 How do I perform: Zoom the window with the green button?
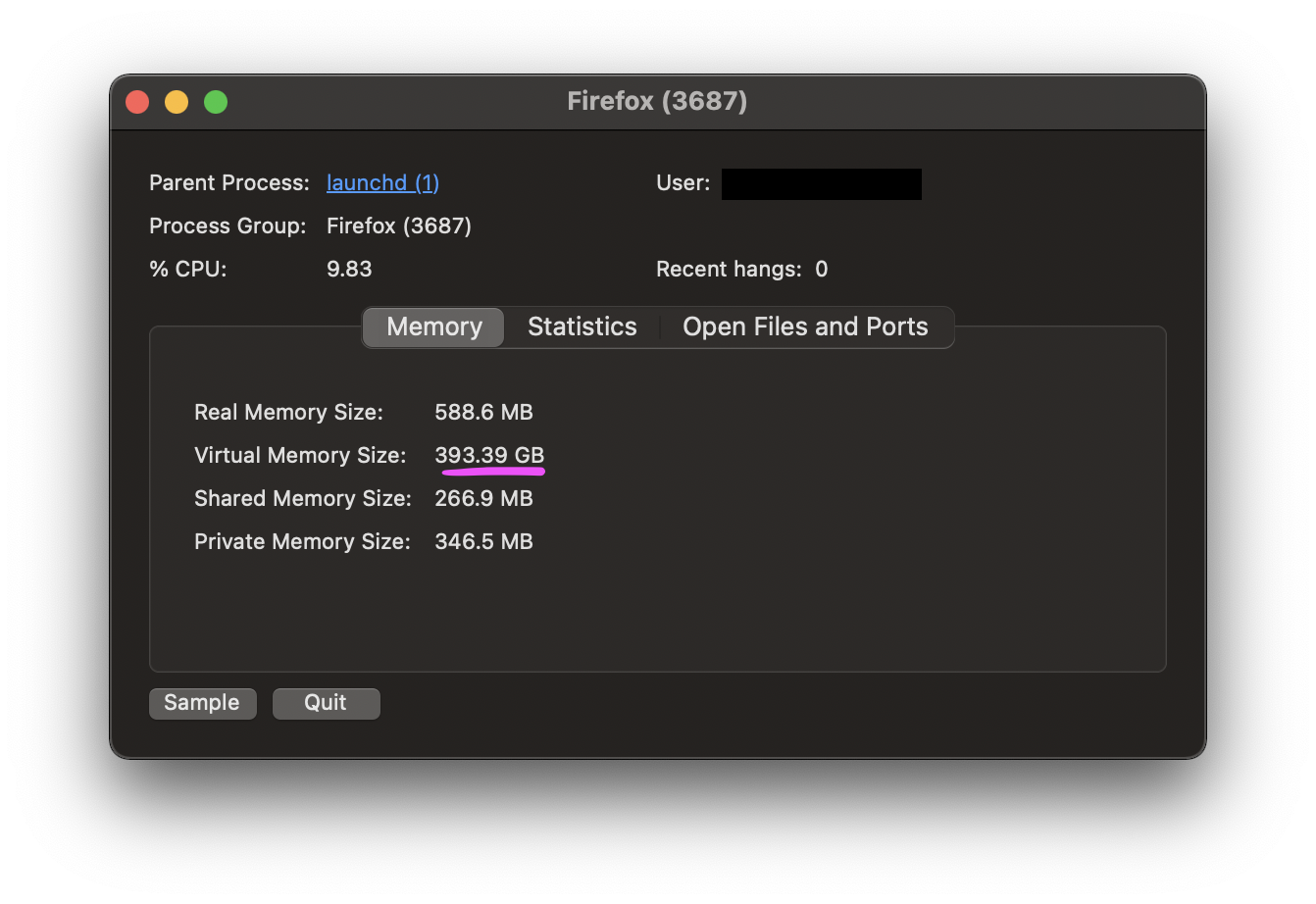tap(216, 102)
